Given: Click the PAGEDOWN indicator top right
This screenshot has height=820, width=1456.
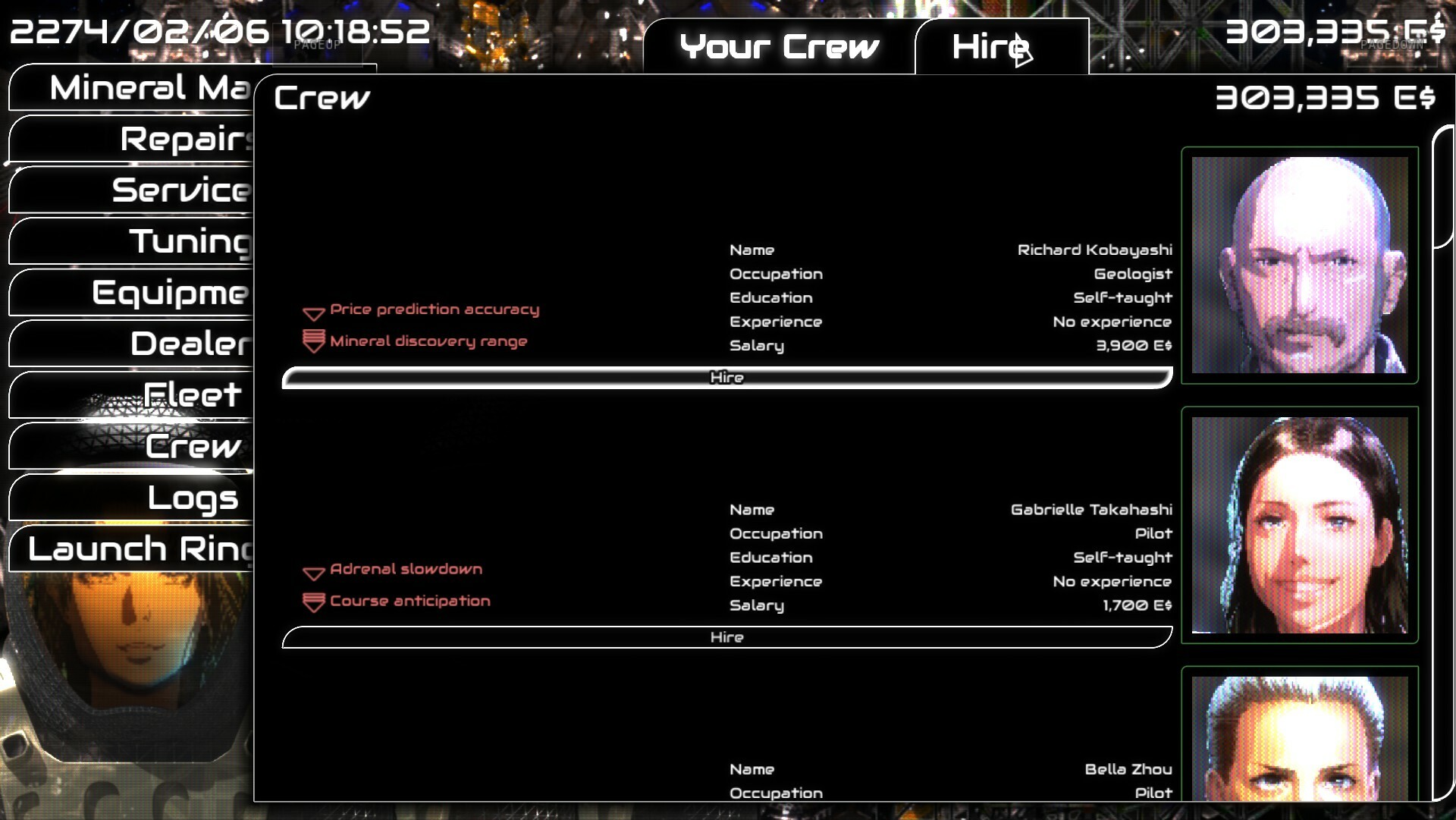Looking at the screenshot, I should coord(1392,46).
